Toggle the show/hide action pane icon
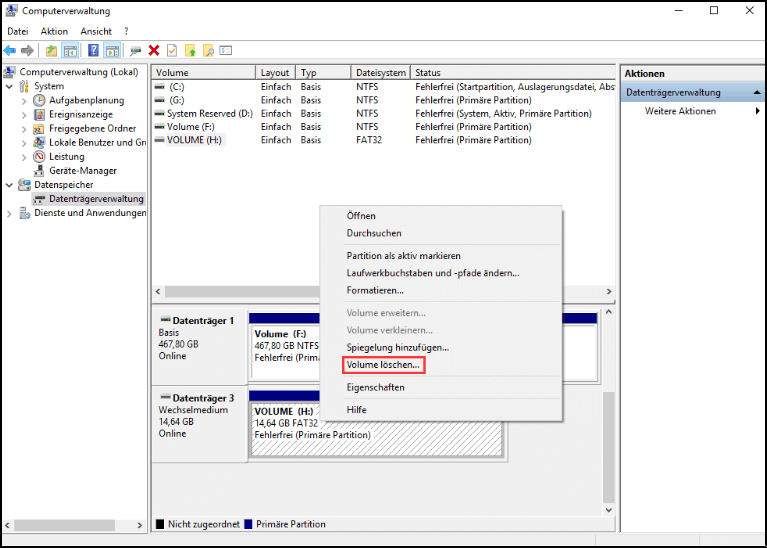The image size is (767, 548). 113,50
